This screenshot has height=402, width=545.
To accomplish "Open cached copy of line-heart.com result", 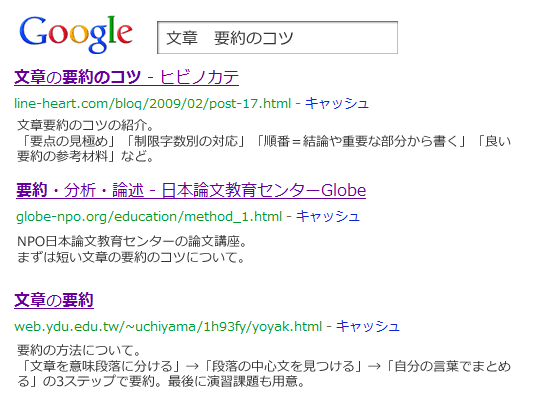I will click(337, 103).
